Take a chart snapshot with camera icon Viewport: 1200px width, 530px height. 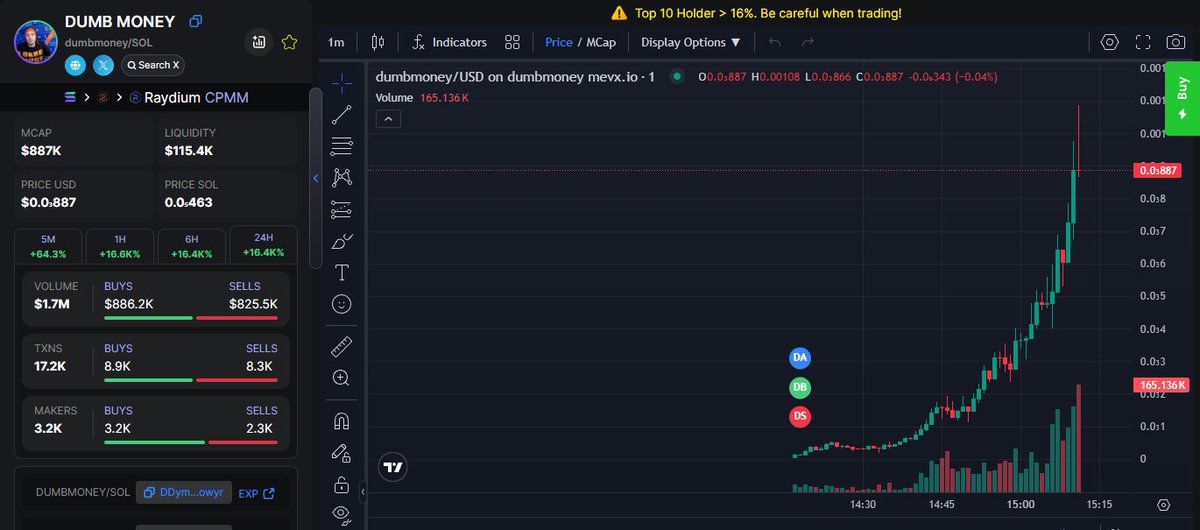1176,42
